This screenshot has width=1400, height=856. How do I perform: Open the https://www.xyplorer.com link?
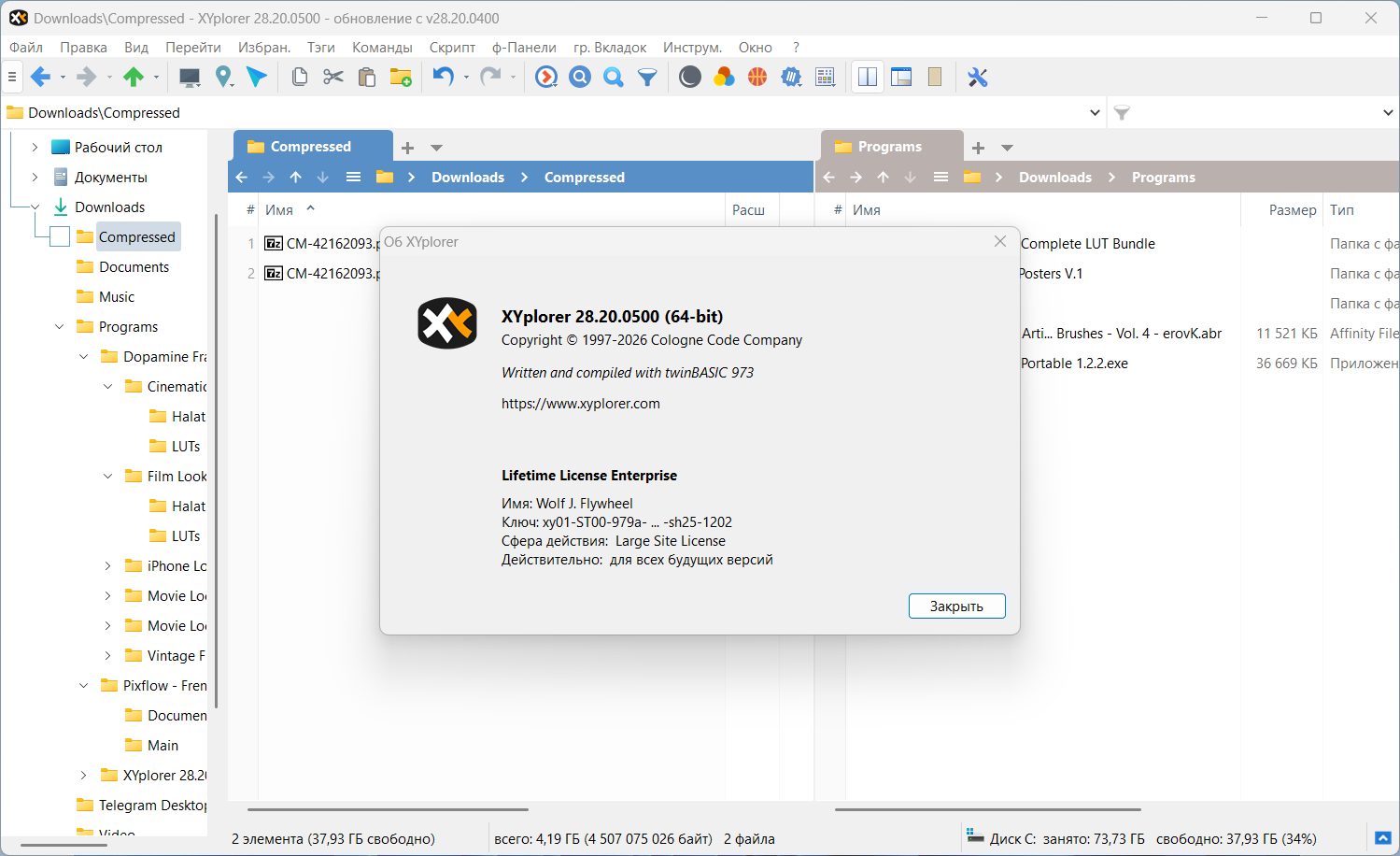[x=581, y=404]
